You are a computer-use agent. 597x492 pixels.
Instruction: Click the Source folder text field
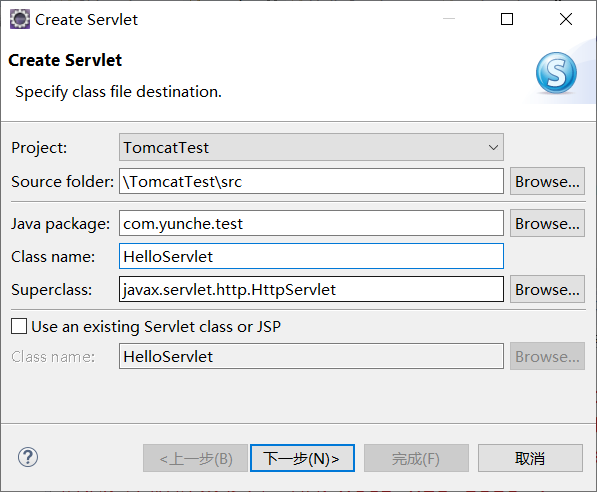[x=311, y=181]
